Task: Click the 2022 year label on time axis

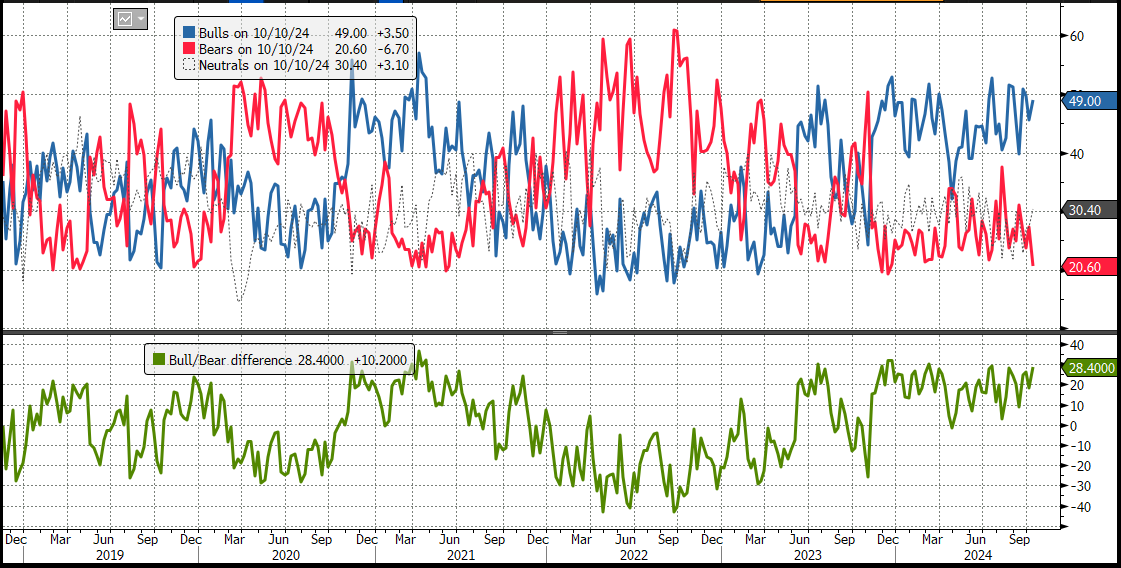Action: [633, 554]
